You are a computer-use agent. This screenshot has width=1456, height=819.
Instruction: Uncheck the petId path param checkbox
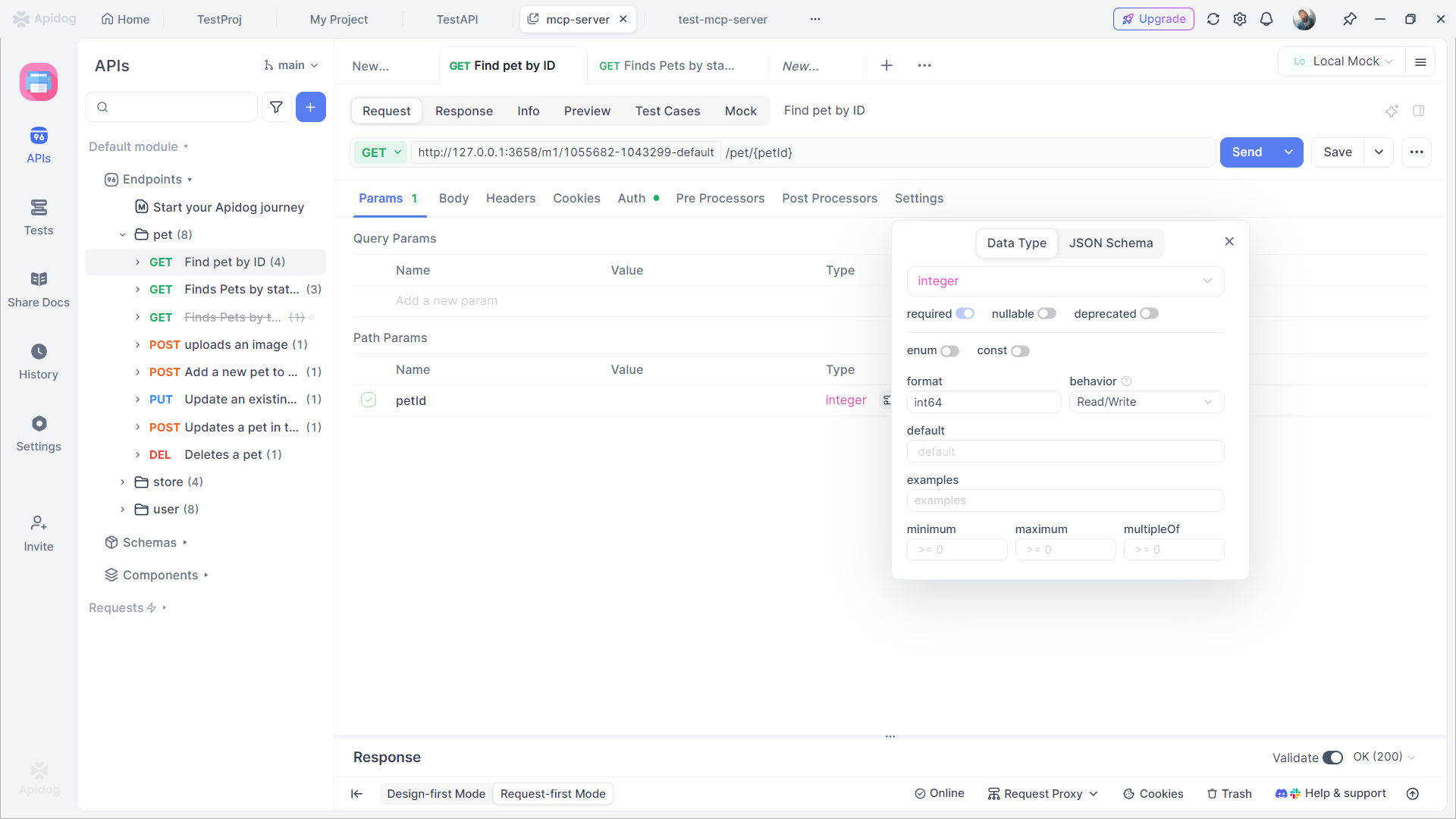coord(369,400)
